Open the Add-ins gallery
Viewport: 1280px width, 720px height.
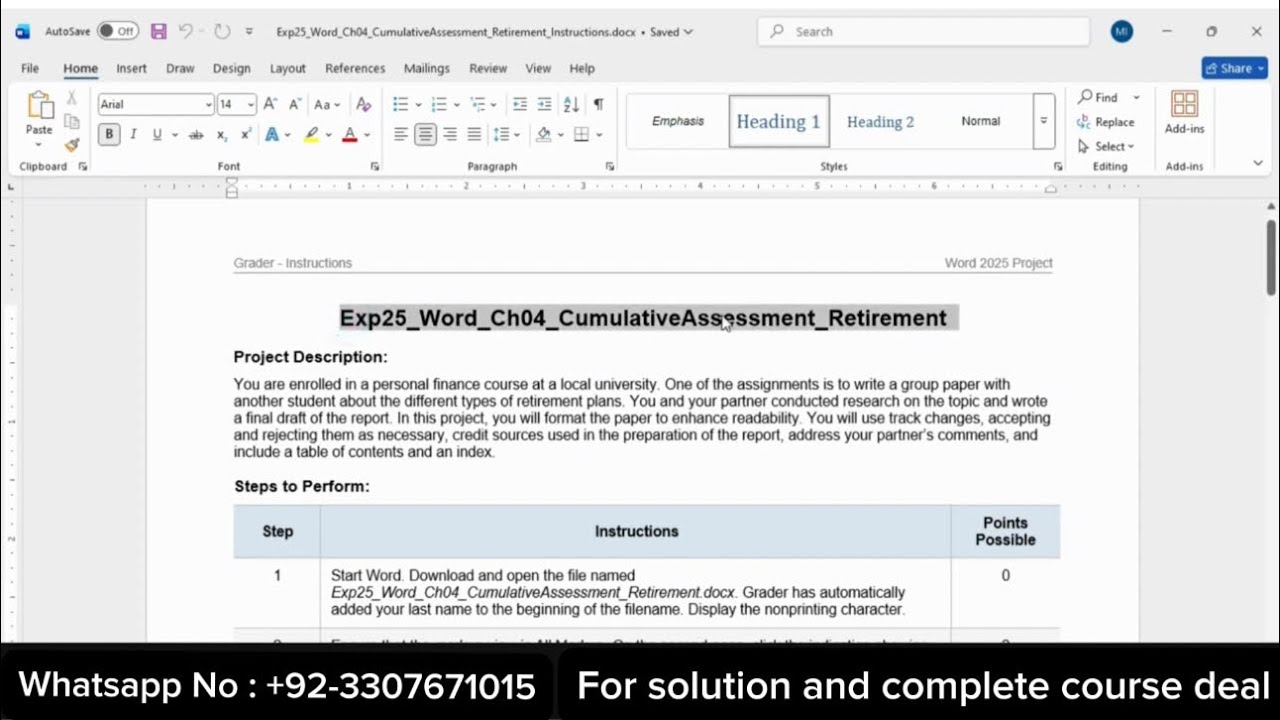click(1184, 113)
